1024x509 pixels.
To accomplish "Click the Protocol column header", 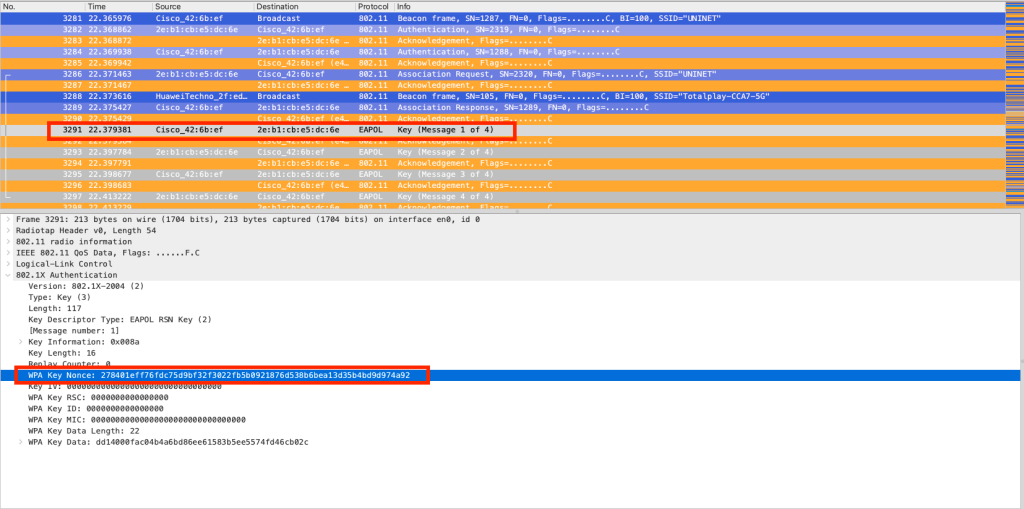I will 372,6.
